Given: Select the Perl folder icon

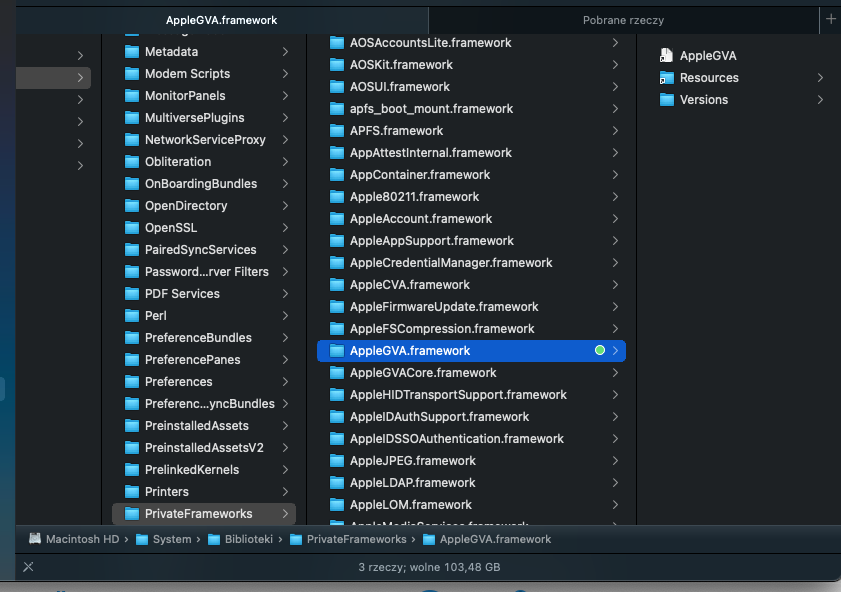Looking at the screenshot, I should point(132,315).
